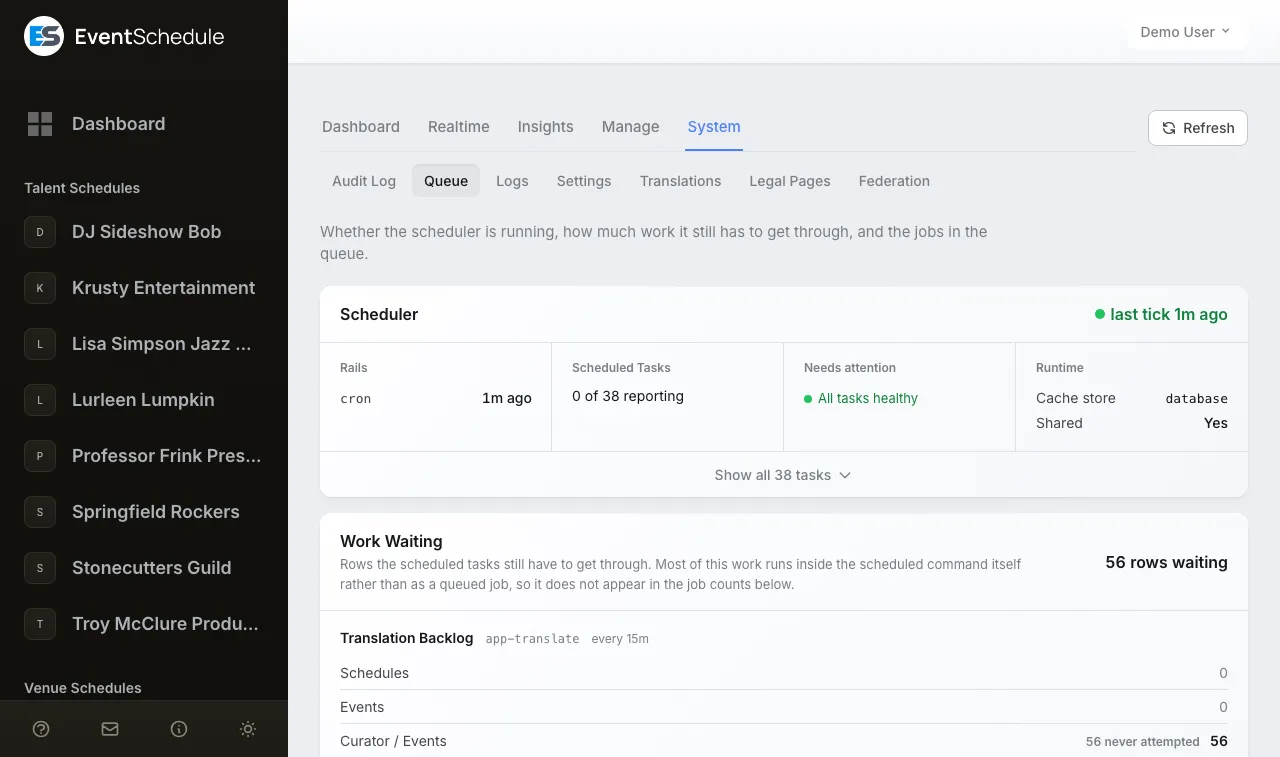This screenshot has width=1280, height=757.
Task: Open the Krusty Entertainment schedule
Action: (164, 288)
